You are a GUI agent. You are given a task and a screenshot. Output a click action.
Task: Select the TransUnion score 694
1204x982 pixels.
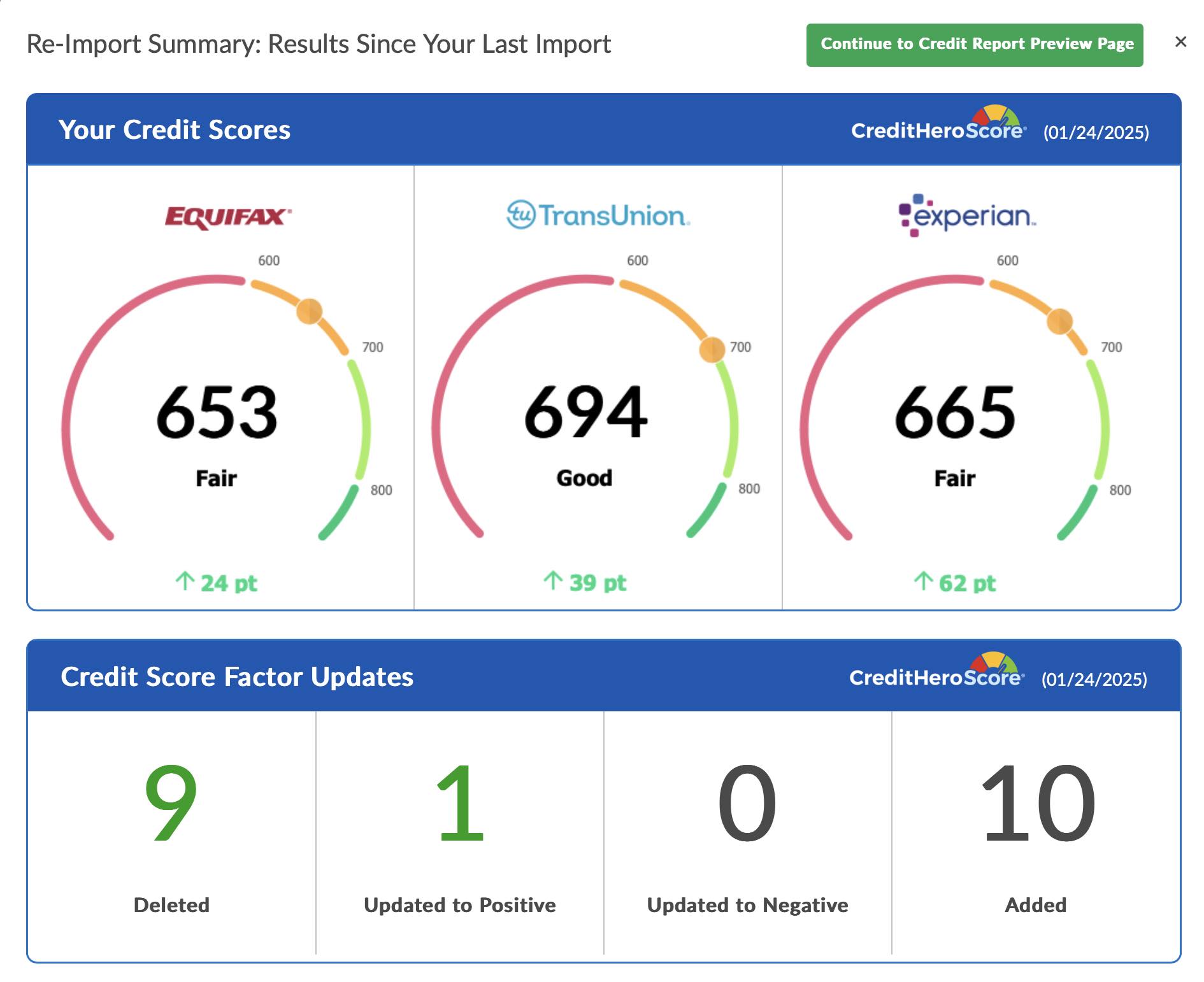click(585, 413)
